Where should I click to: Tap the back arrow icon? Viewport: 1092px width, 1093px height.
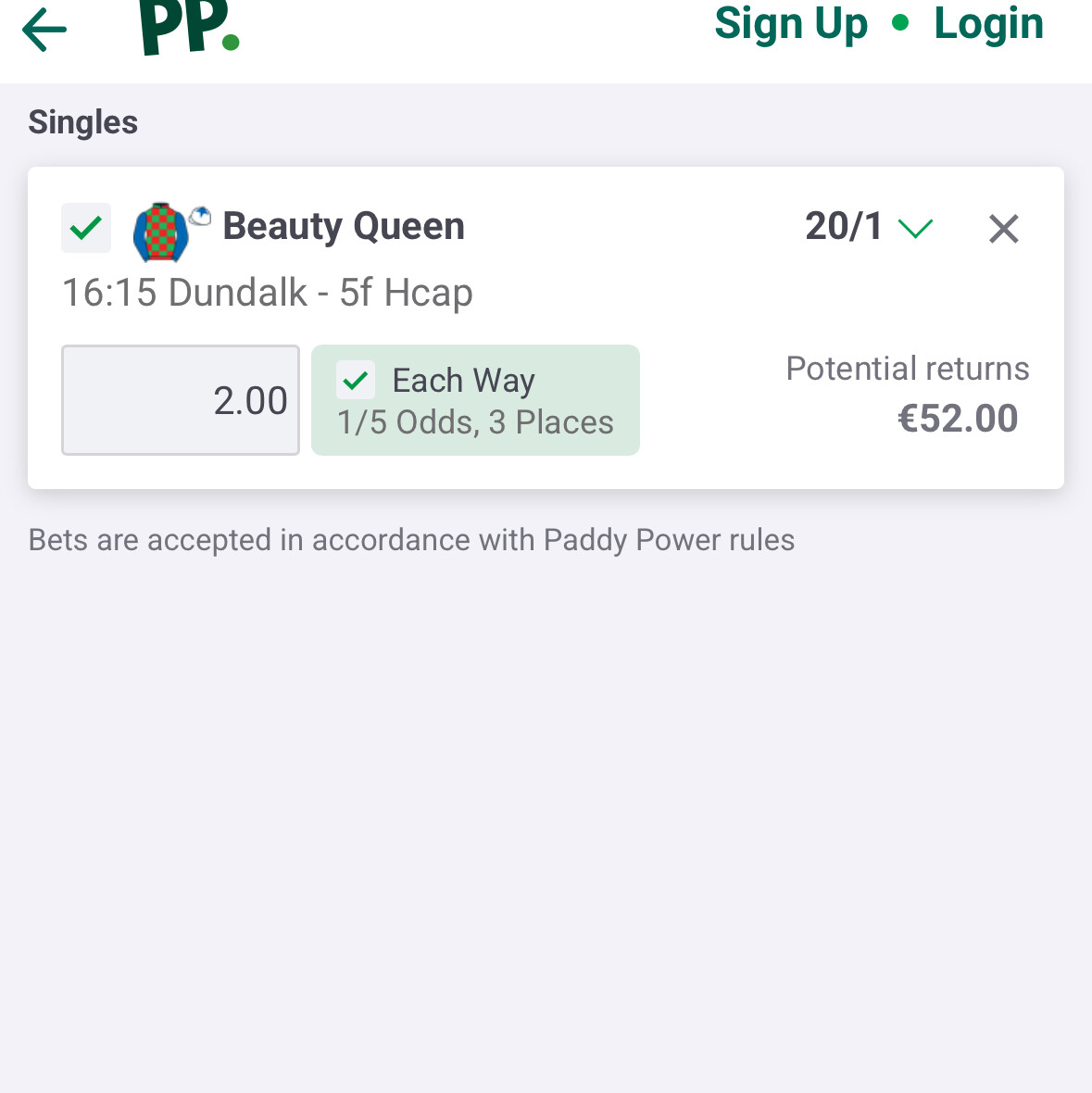coord(44,30)
